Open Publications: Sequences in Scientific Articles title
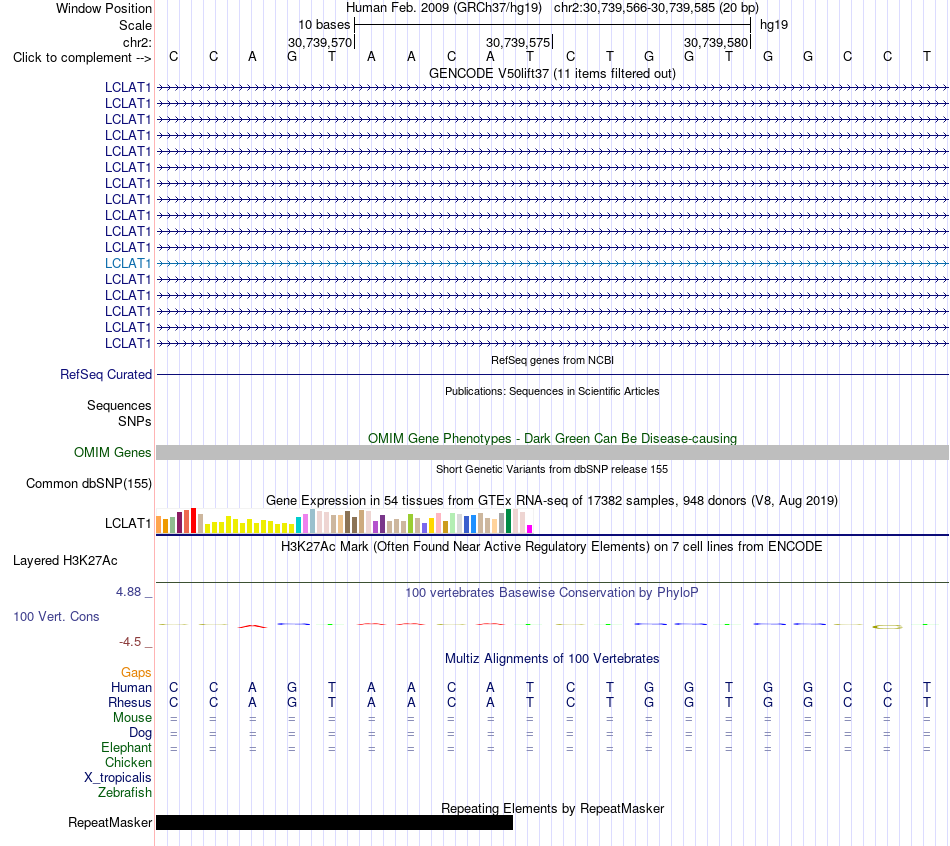The image size is (950, 846). coord(552,391)
